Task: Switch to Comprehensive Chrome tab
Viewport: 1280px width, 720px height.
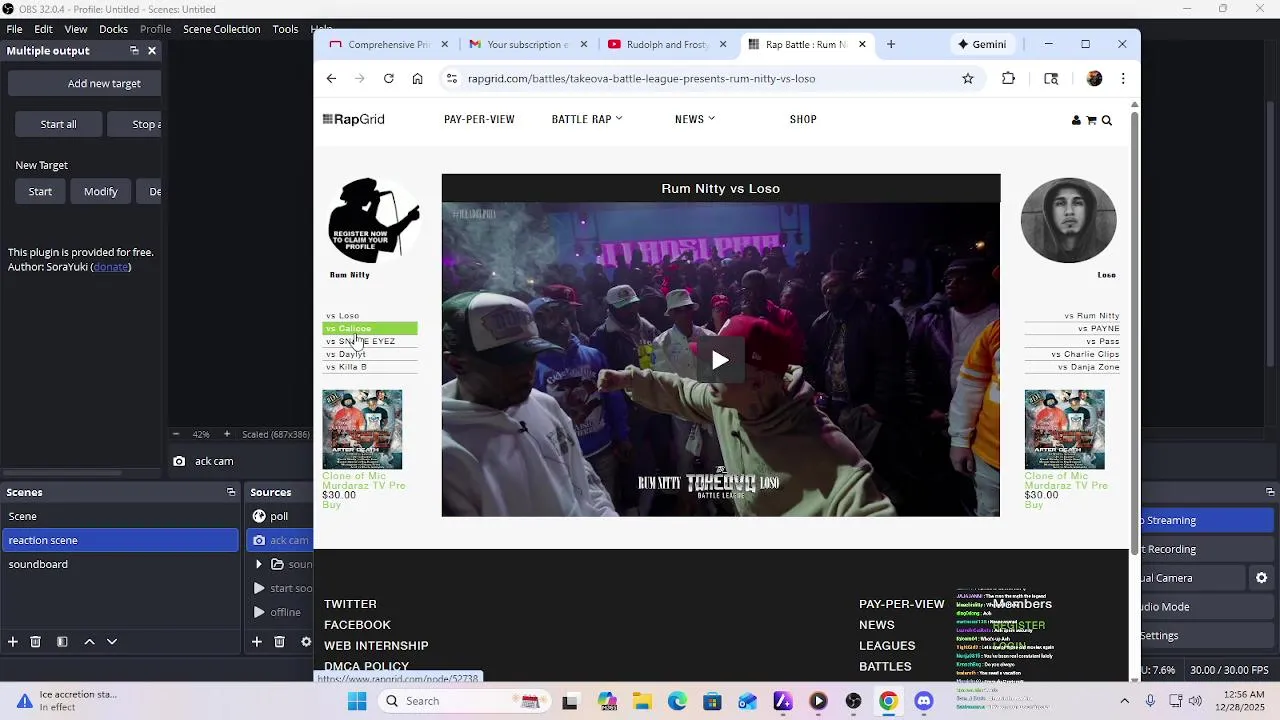Action: click(390, 44)
